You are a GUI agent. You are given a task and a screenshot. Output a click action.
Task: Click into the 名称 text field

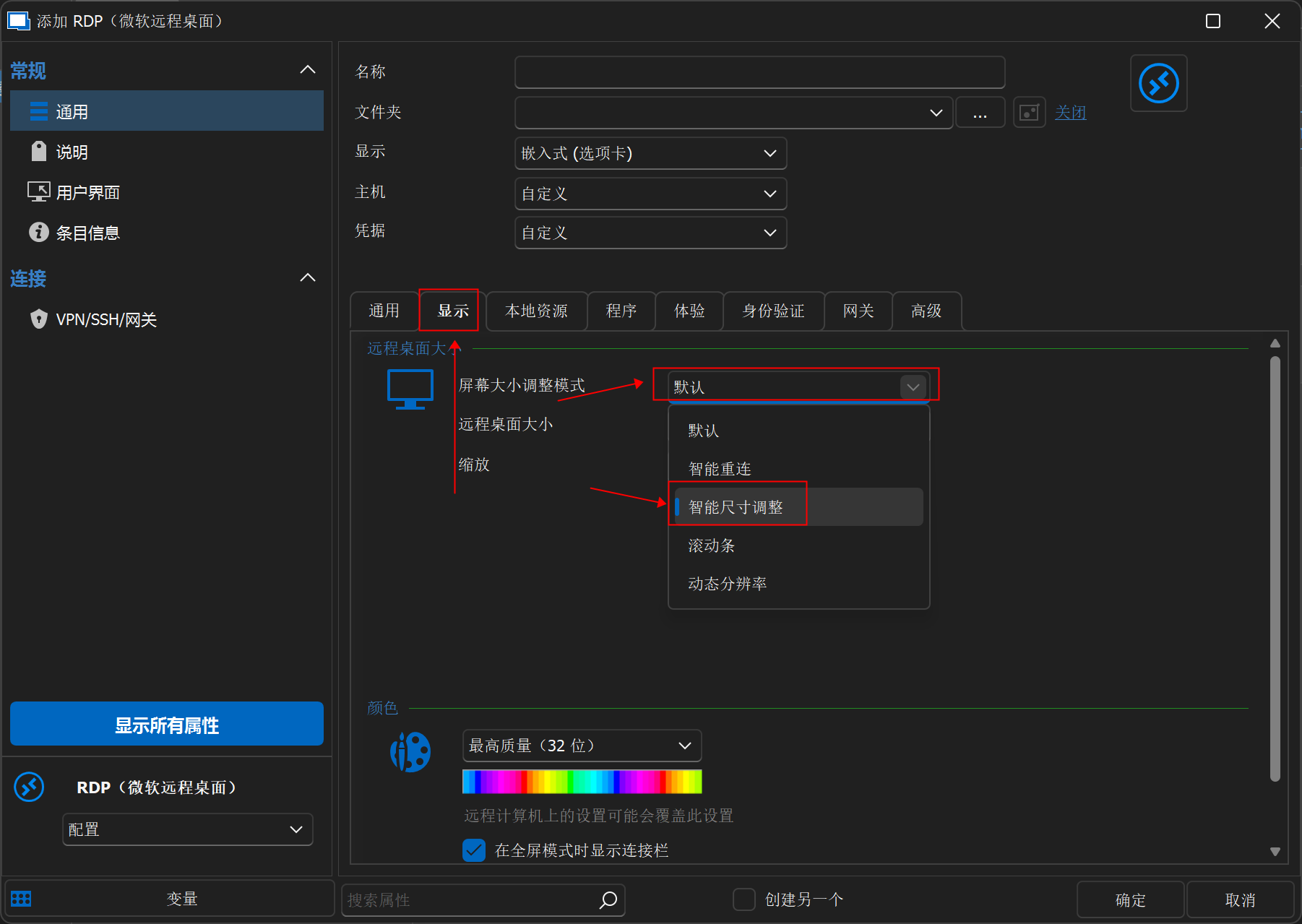[x=759, y=72]
